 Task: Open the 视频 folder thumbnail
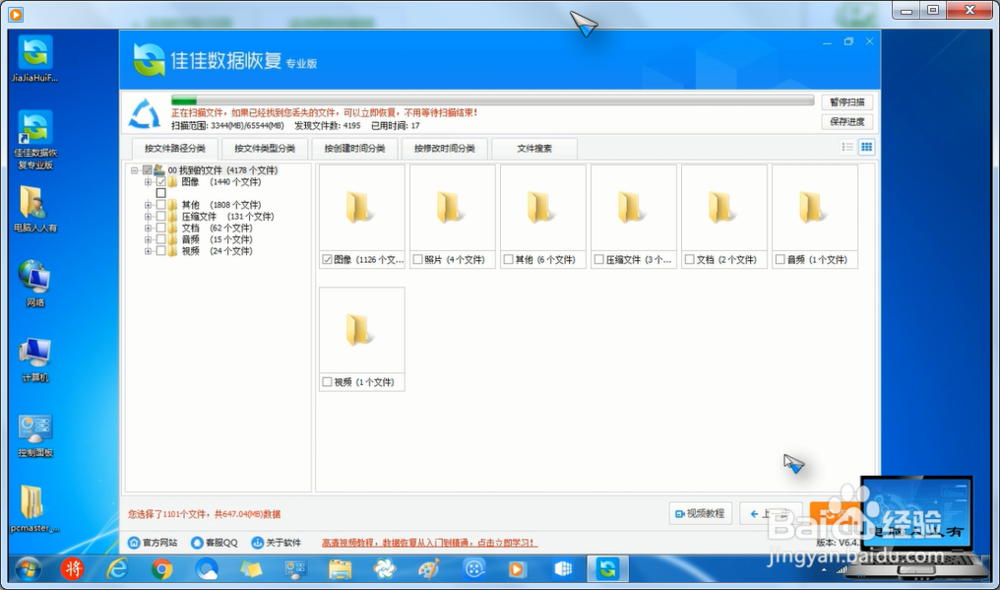362,330
